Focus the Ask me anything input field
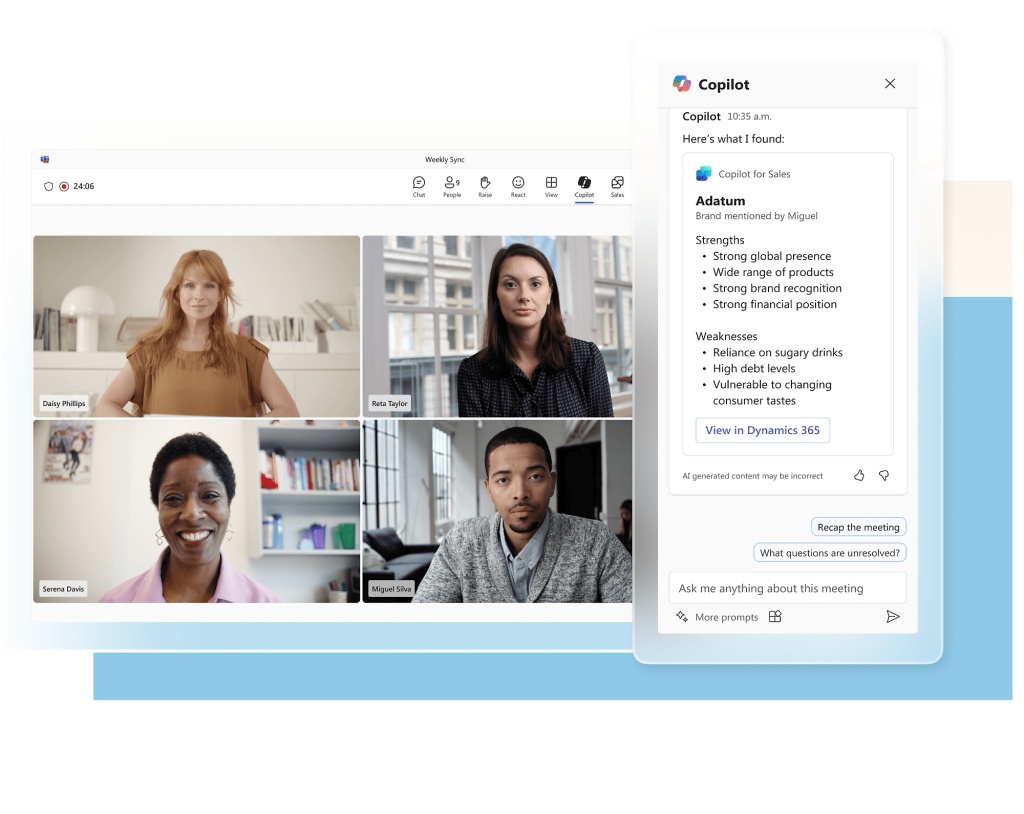 (787, 588)
